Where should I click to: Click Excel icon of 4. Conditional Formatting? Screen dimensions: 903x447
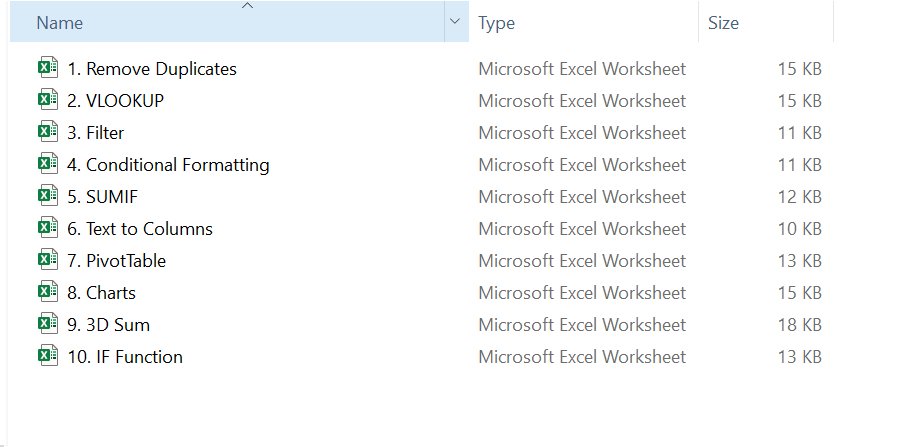click(48, 164)
